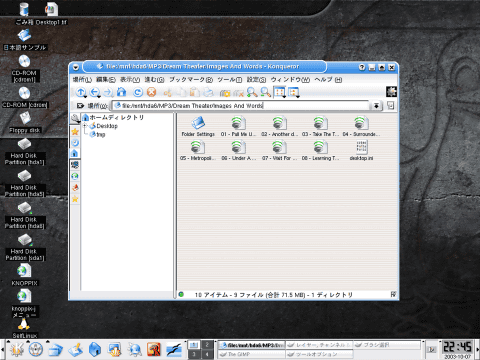Open the Bookmarks star in the sidebar

point(75,131)
